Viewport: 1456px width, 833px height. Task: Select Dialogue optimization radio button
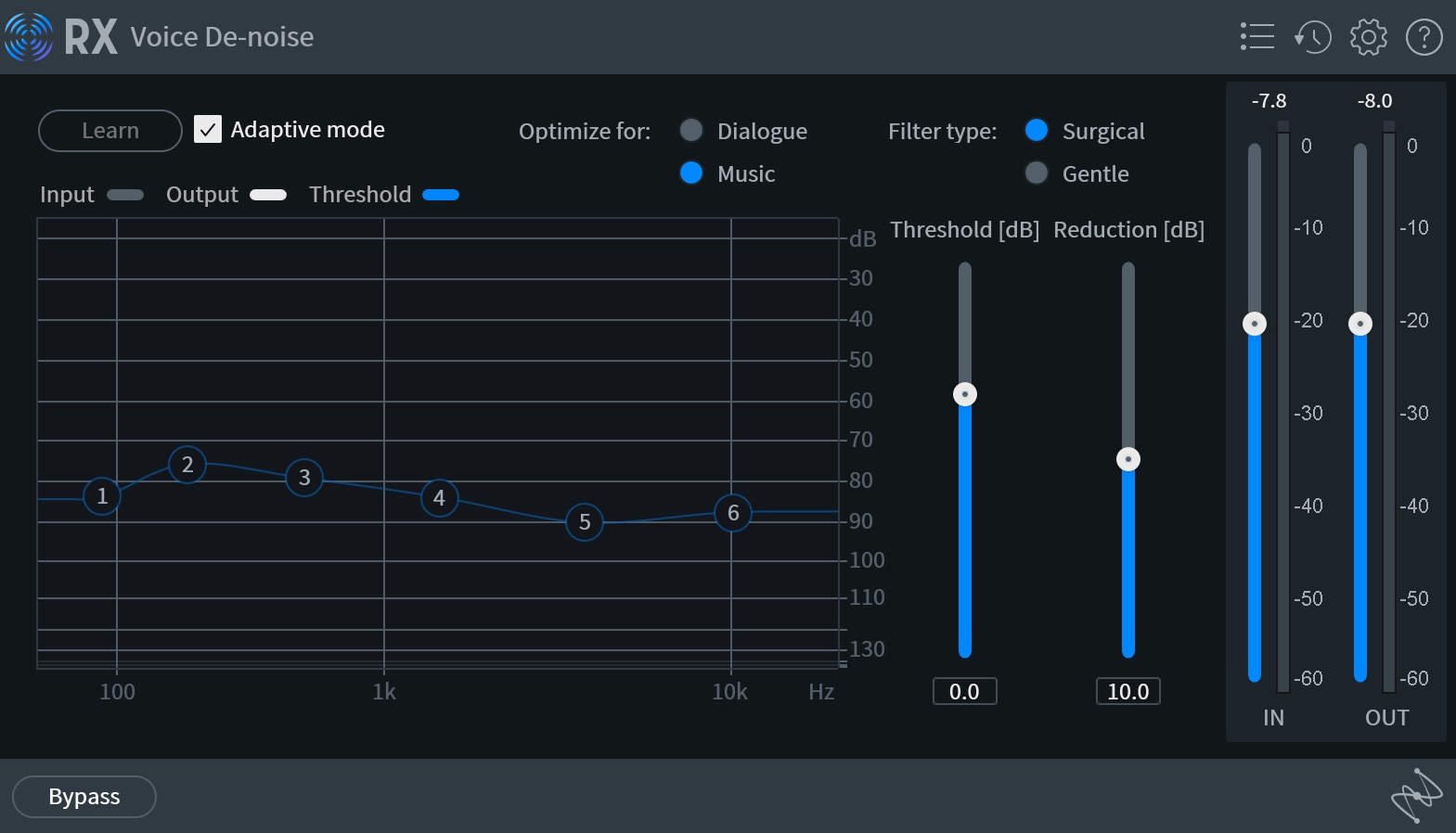pos(691,130)
